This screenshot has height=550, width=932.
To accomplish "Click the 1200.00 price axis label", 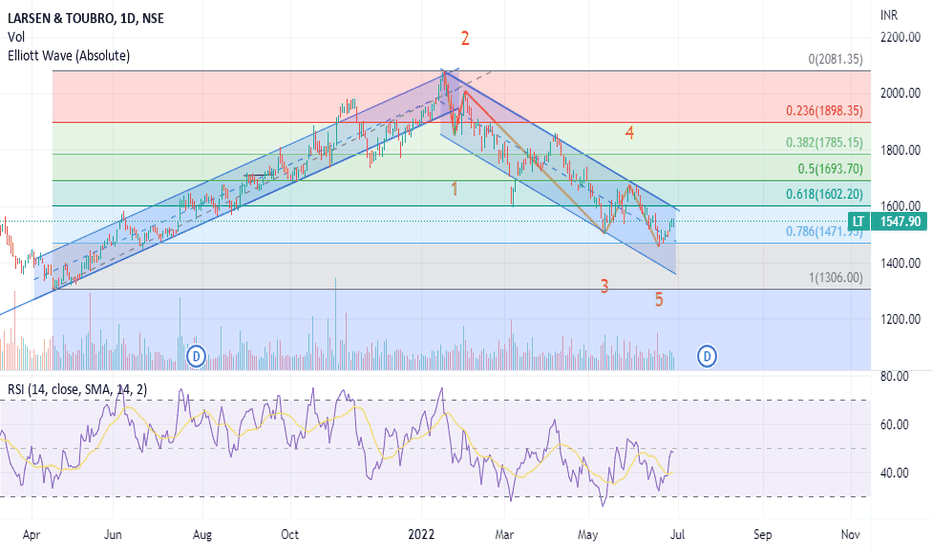I will [x=900, y=319].
